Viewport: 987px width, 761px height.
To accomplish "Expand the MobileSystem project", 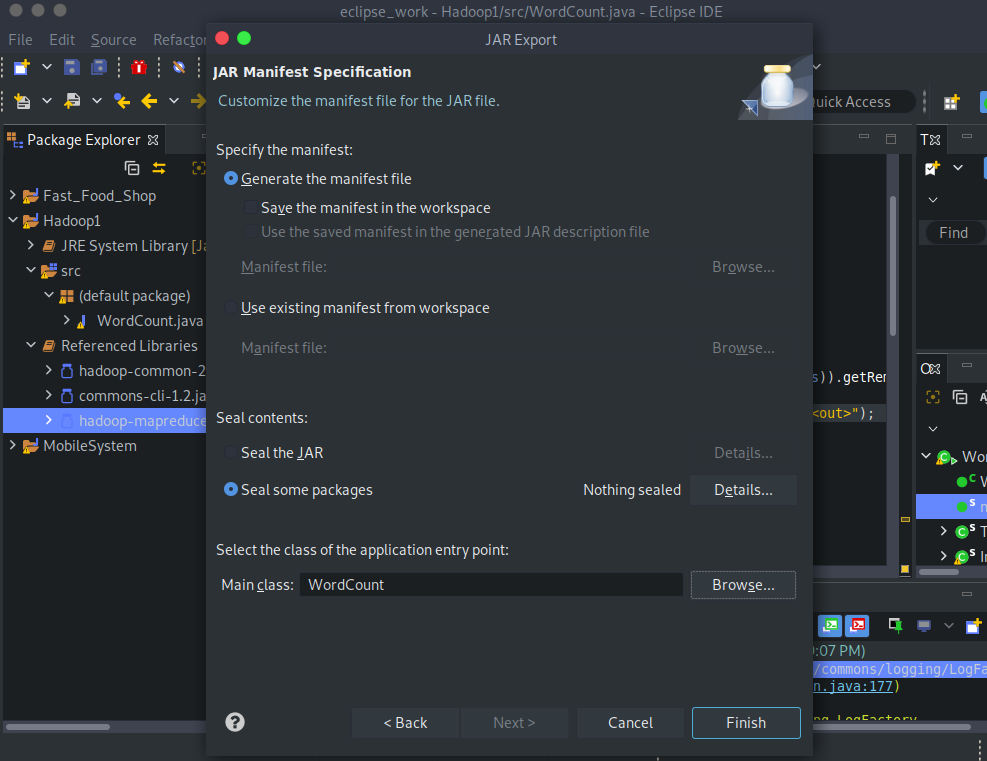I will point(13,445).
